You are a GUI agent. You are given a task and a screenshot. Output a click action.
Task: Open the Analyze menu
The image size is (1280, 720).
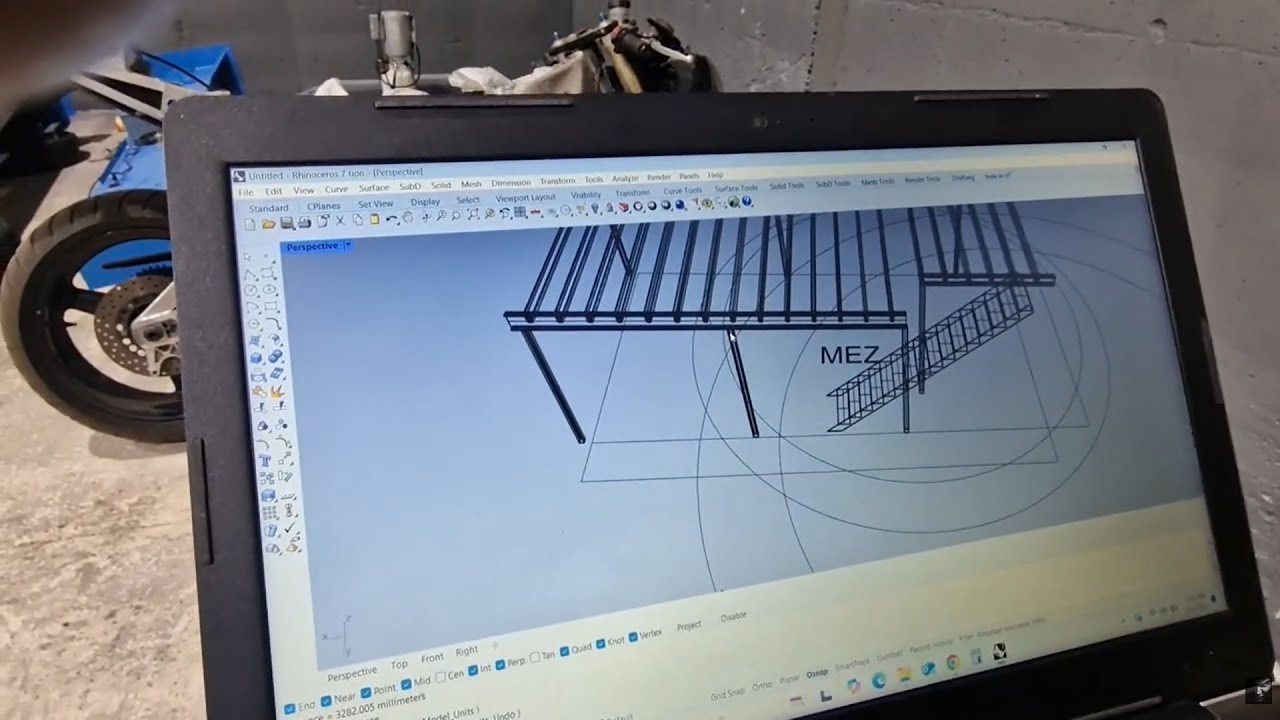click(x=625, y=178)
